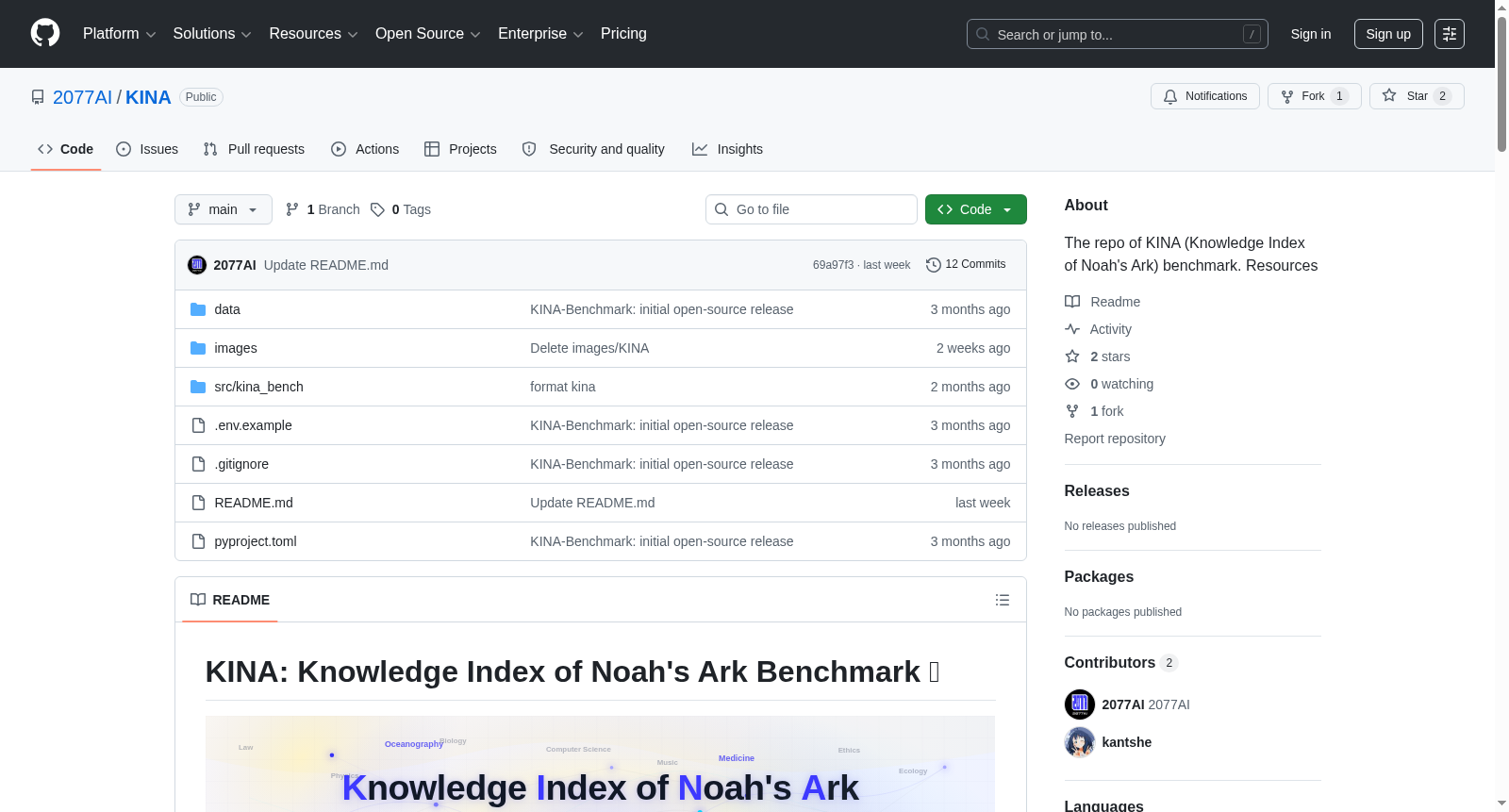The image size is (1509, 812).
Task: Click the pyproject.toml file icon
Action: pyautogui.click(x=198, y=541)
